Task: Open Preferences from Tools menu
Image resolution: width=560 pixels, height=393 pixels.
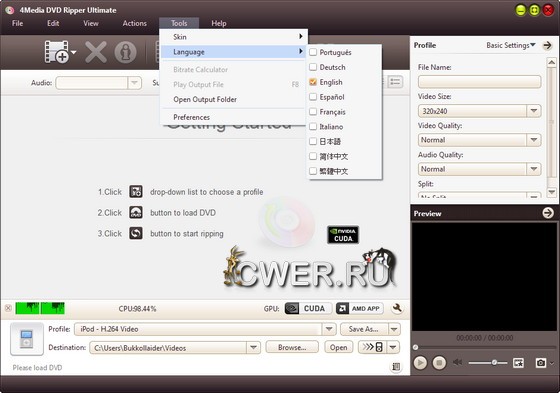Action: (234, 117)
